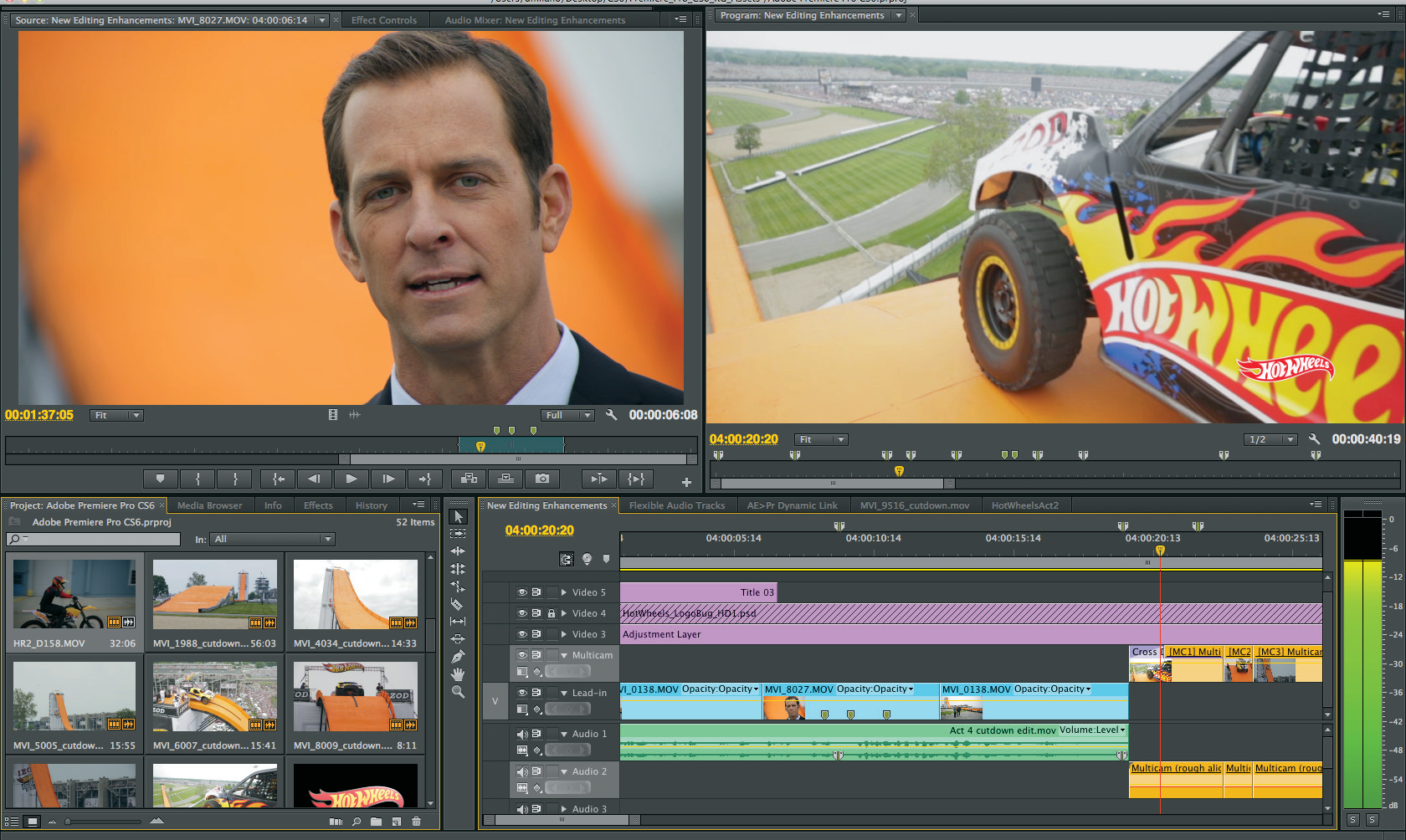Select the Razor tool
The image size is (1406, 840).
click(458, 604)
